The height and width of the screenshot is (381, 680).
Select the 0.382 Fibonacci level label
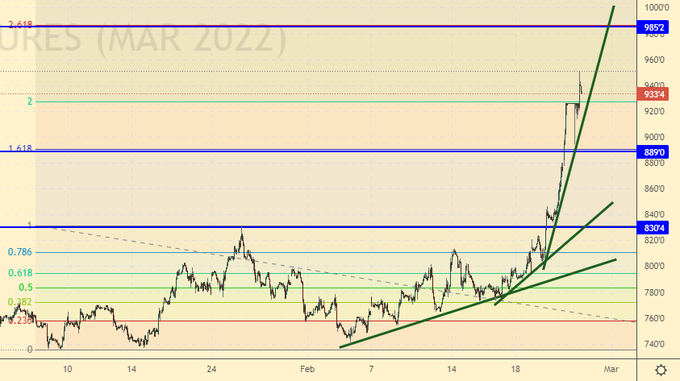[20, 302]
